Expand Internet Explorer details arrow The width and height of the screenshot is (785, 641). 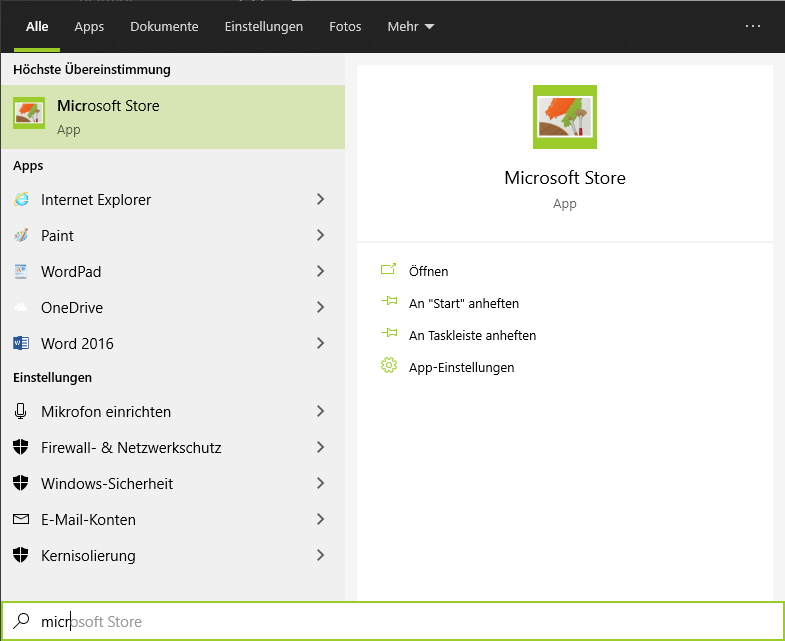(x=320, y=199)
